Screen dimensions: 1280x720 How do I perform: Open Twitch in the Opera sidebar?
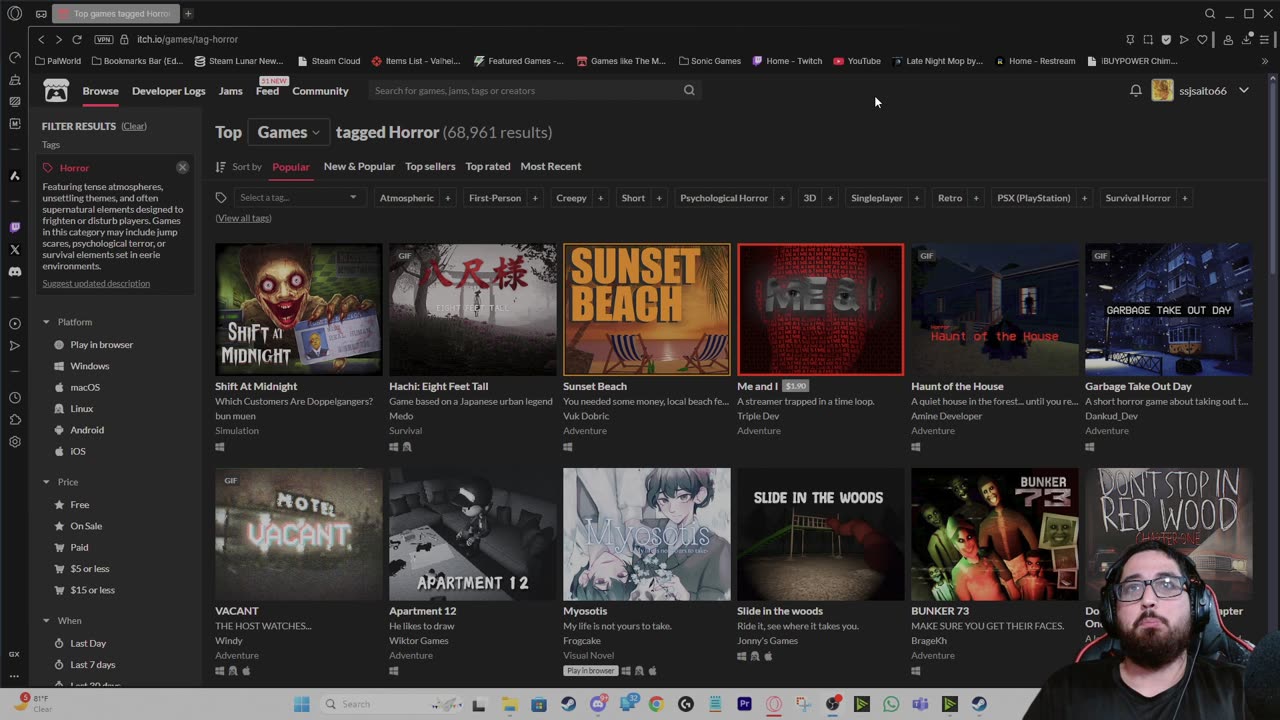[x=15, y=228]
